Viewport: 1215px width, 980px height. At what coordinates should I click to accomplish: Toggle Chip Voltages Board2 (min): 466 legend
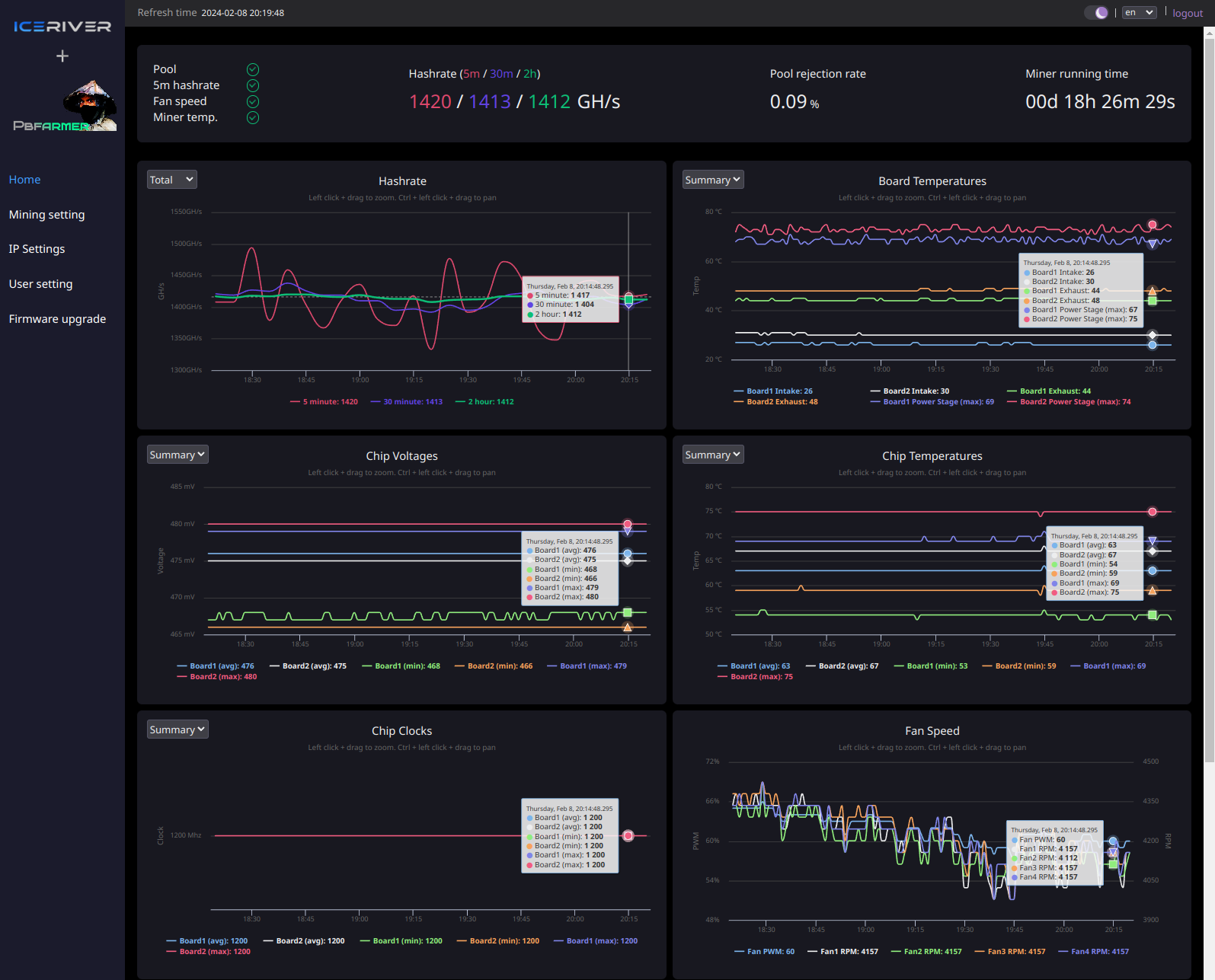coord(494,666)
